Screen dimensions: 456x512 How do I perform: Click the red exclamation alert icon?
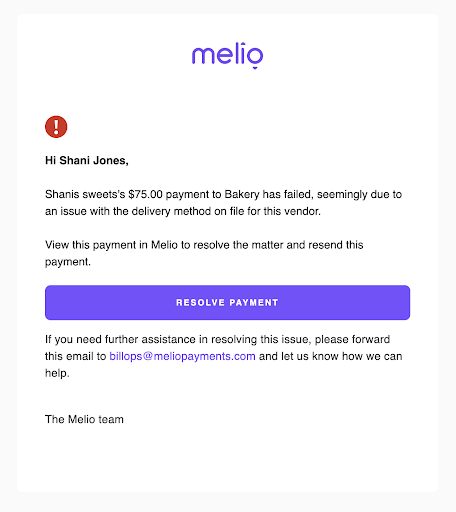56,127
